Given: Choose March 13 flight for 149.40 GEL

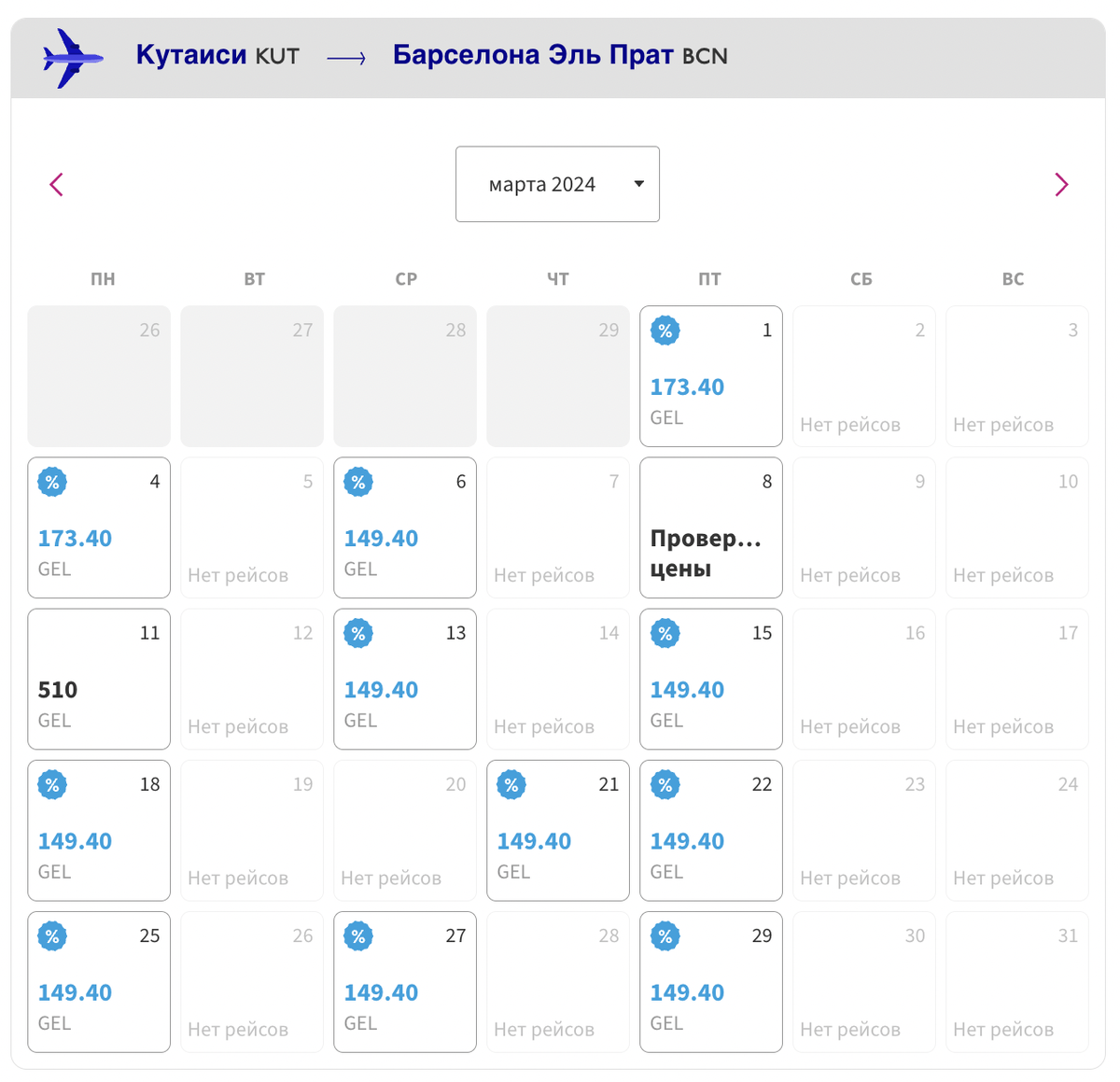Looking at the screenshot, I should 405,679.
